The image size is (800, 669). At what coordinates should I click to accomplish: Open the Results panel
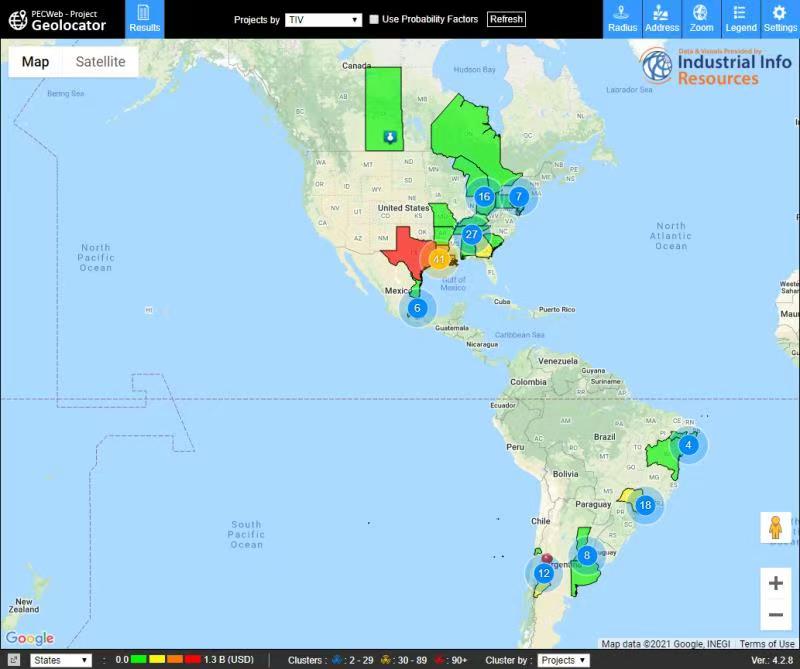click(x=145, y=19)
